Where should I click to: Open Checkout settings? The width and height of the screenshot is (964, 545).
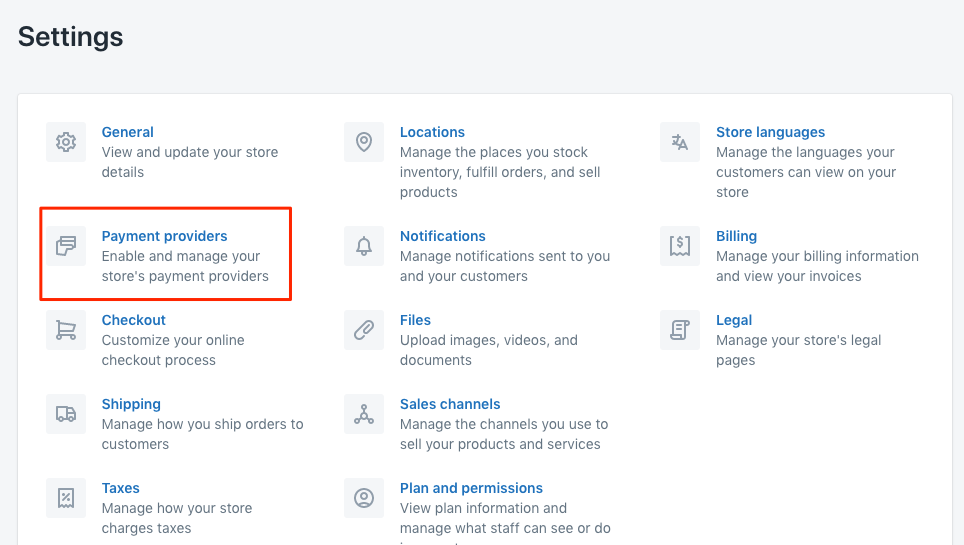click(x=133, y=320)
